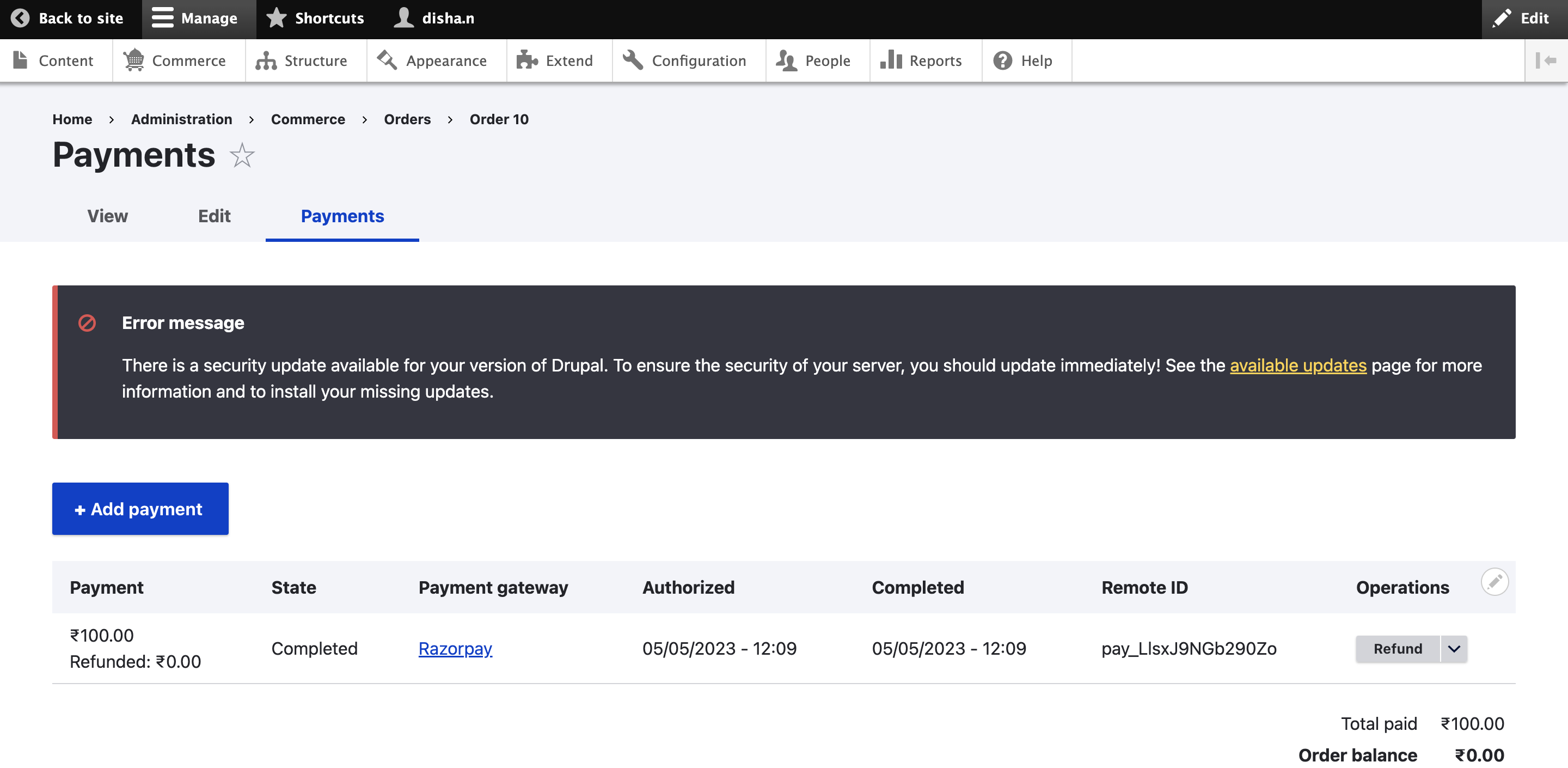Viewport: 1568px width, 768px height.
Task: Go to Order 10 breadcrumb
Action: (x=499, y=119)
